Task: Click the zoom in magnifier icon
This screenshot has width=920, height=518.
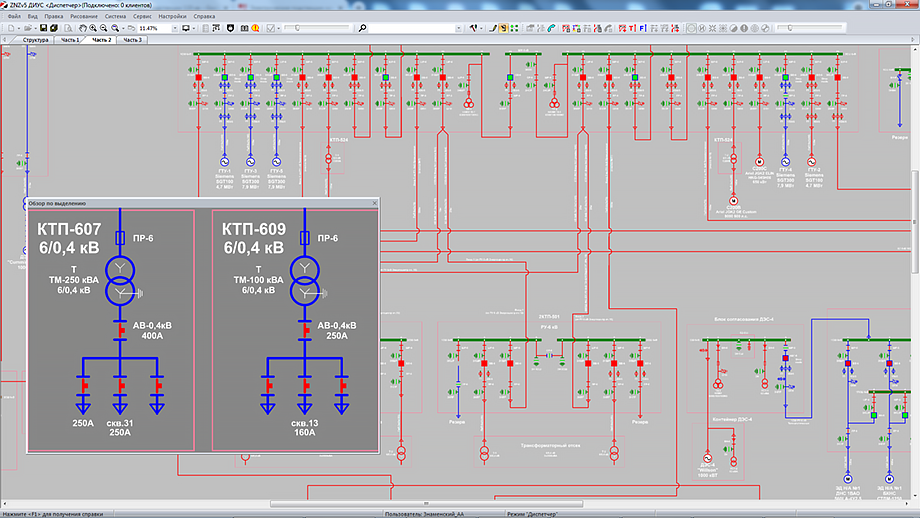Action: [91, 28]
